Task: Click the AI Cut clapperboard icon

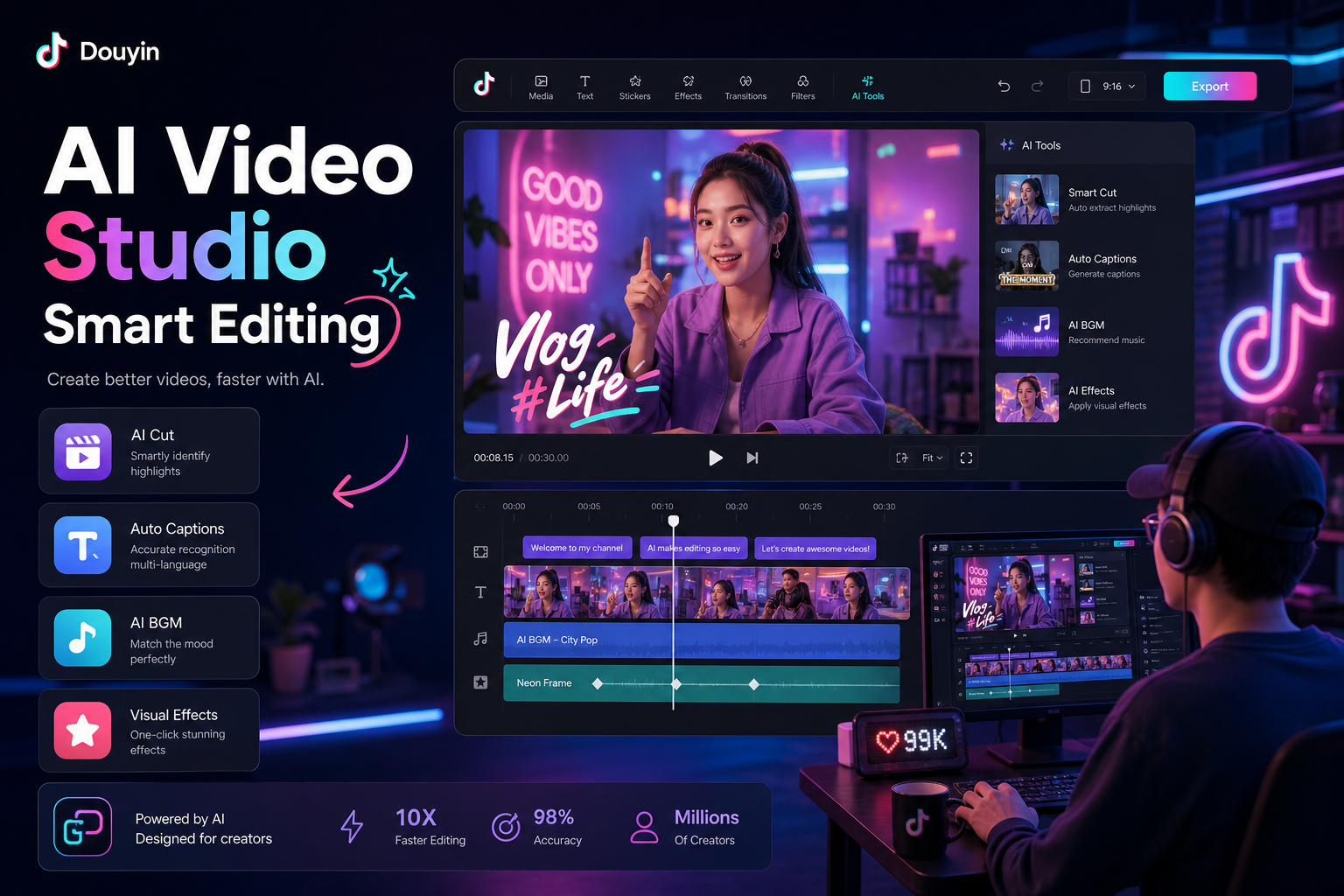Action: point(83,451)
